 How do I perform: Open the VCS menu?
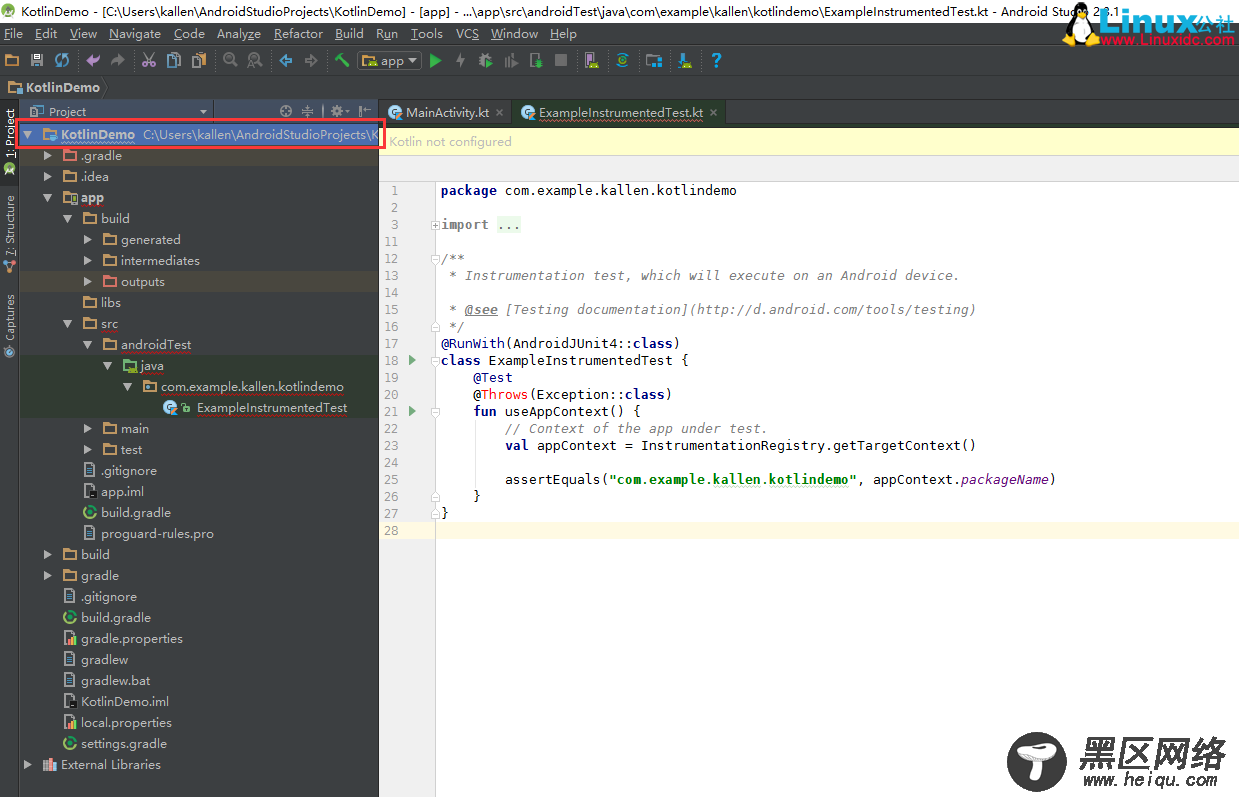[x=467, y=33]
